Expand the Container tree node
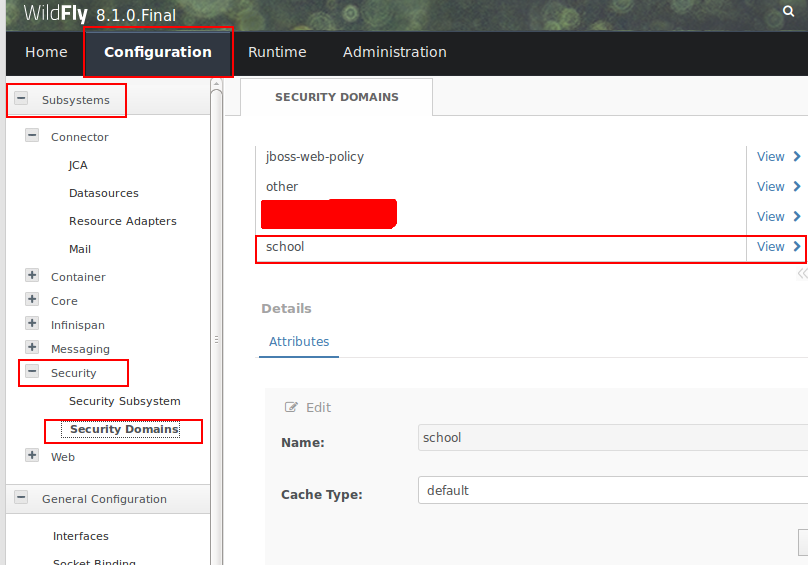This screenshot has width=808, height=565. click(x=32, y=275)
